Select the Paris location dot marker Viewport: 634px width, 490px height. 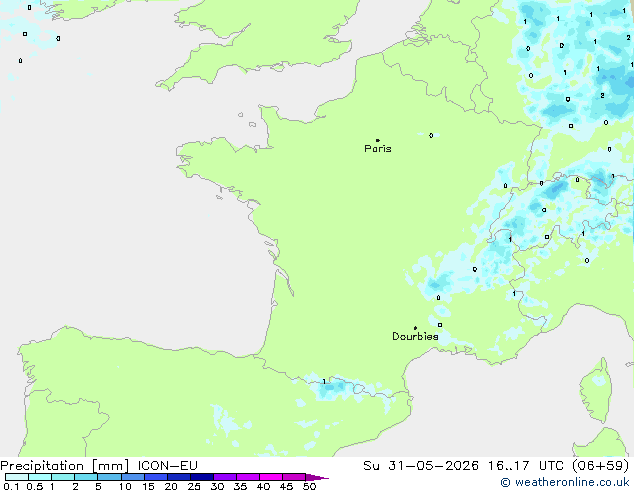coord(378,140)
